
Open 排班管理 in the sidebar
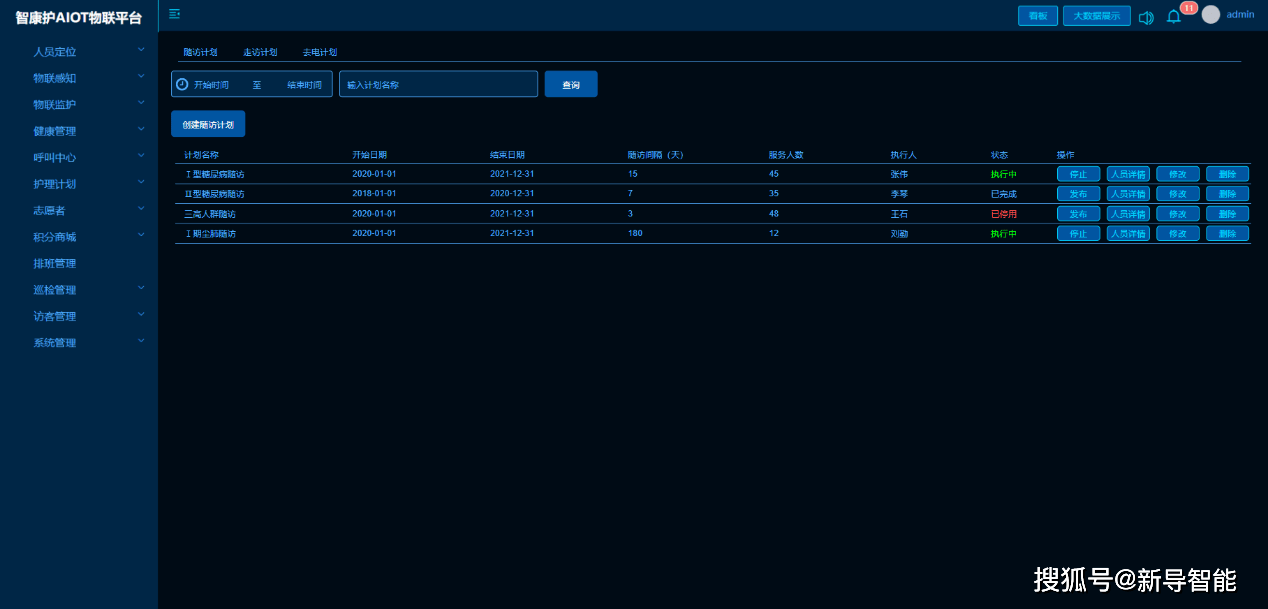[55, 264]
